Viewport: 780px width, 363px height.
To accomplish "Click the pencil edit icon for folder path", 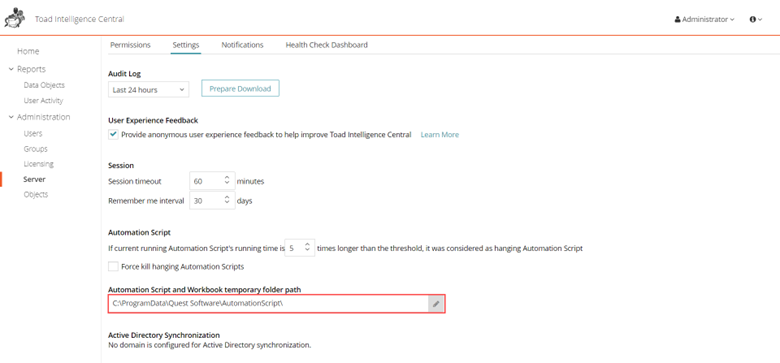I will [x=436, y=304].
